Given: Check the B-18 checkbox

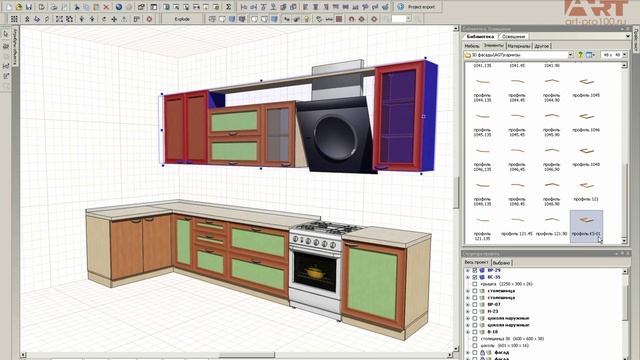Looking at the screenshot, I should (x=475, y=332).
